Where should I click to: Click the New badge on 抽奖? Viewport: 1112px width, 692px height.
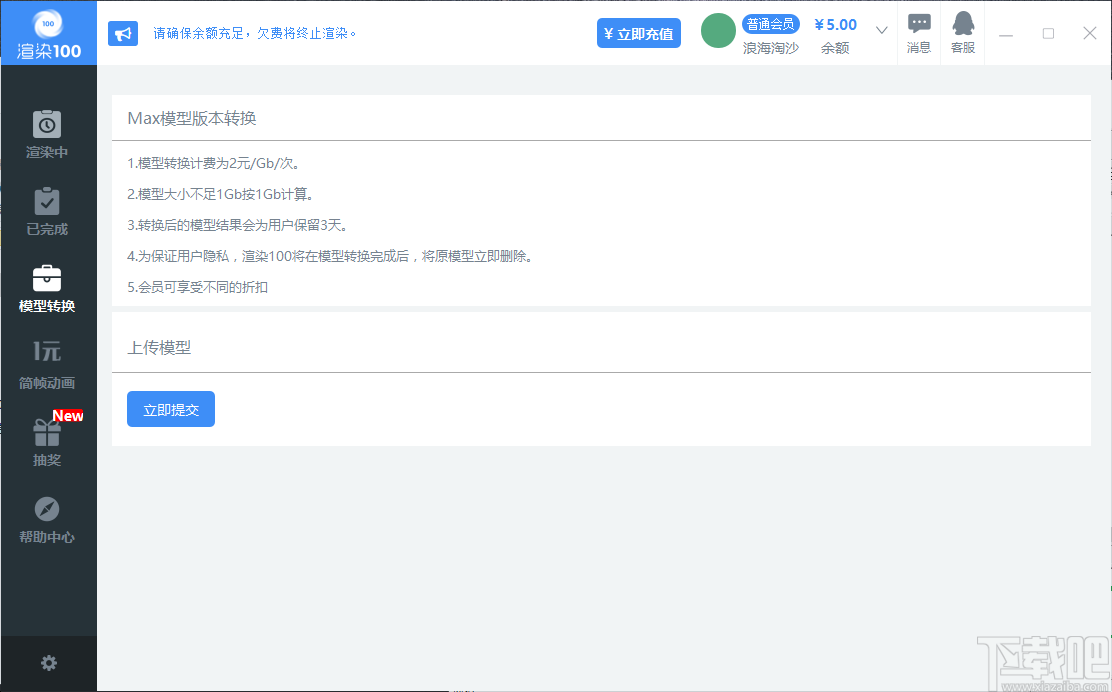coord(68,415)
